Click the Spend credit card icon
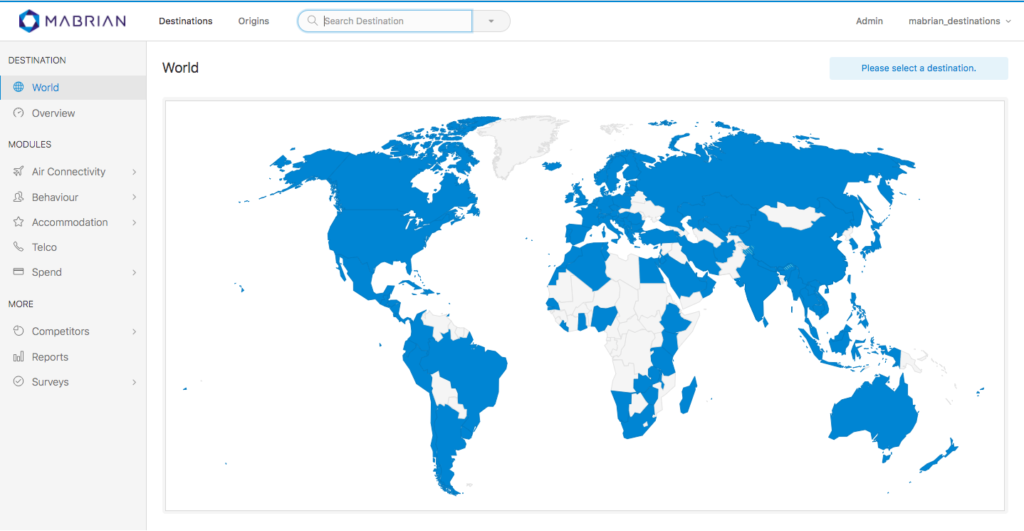The height and width of the screenshot is (531, 1024). (x=18, y=272)
